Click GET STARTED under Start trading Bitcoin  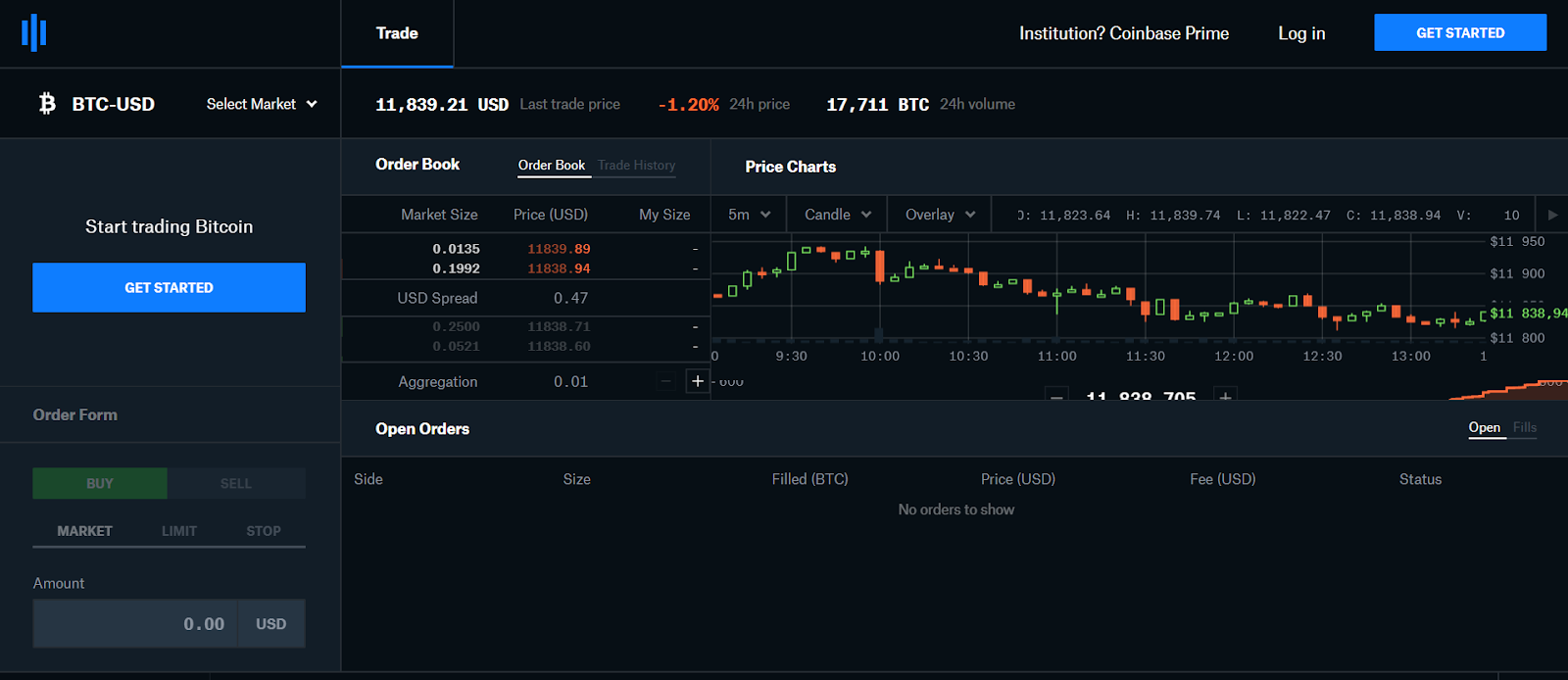169,287
